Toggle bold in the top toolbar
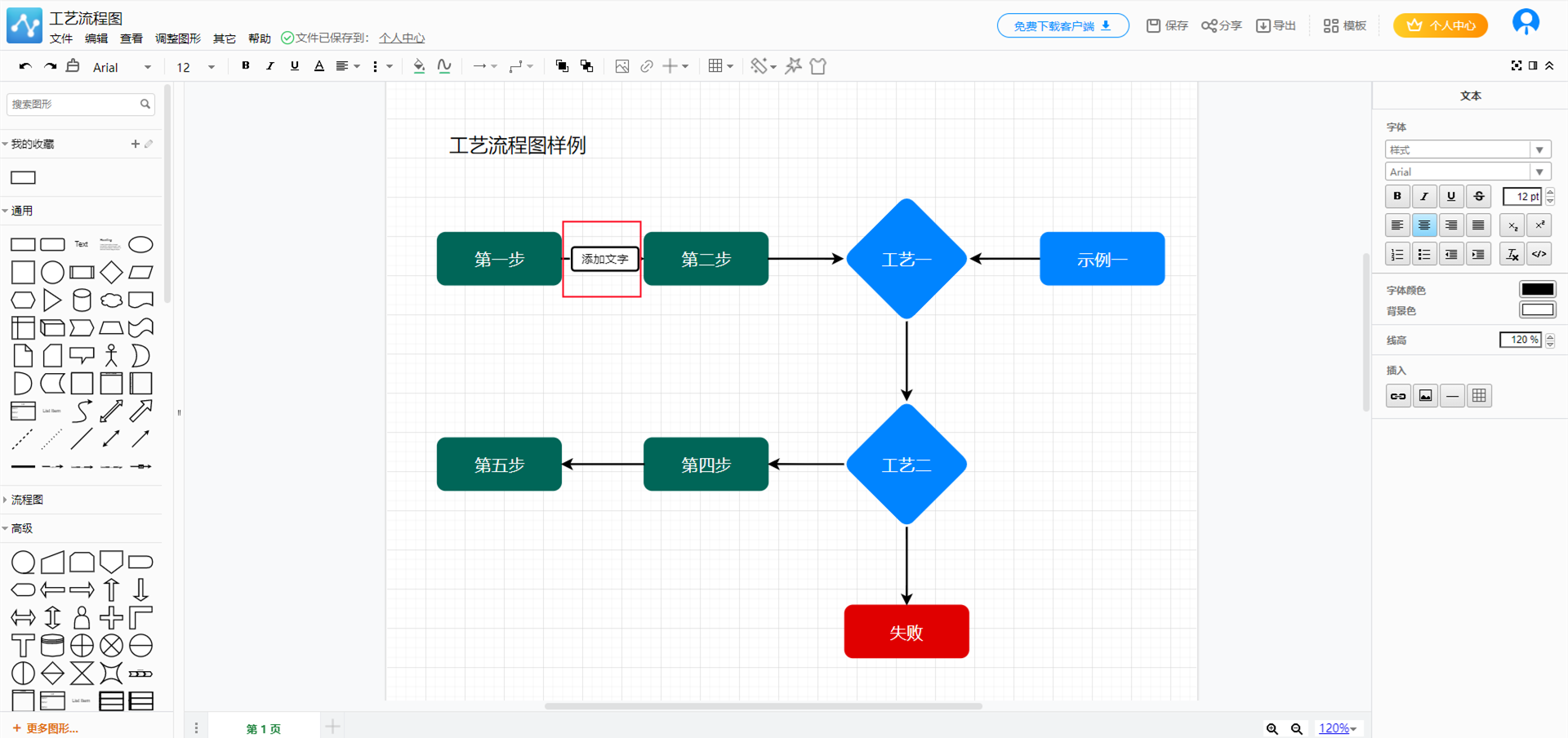1568x738 pixels. (x=245, y=66)
